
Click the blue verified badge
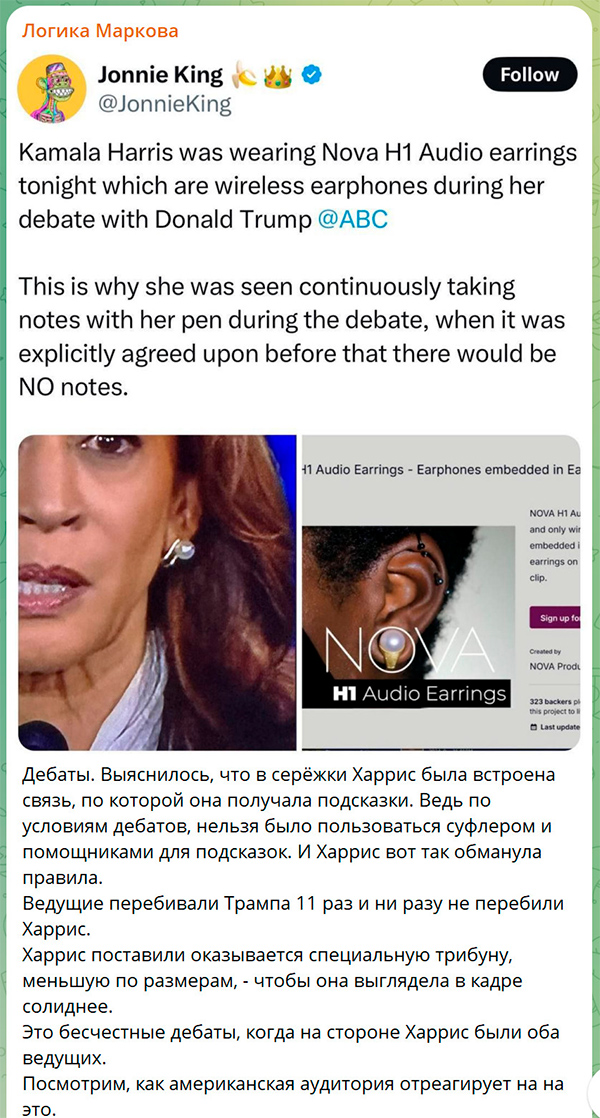310,73
